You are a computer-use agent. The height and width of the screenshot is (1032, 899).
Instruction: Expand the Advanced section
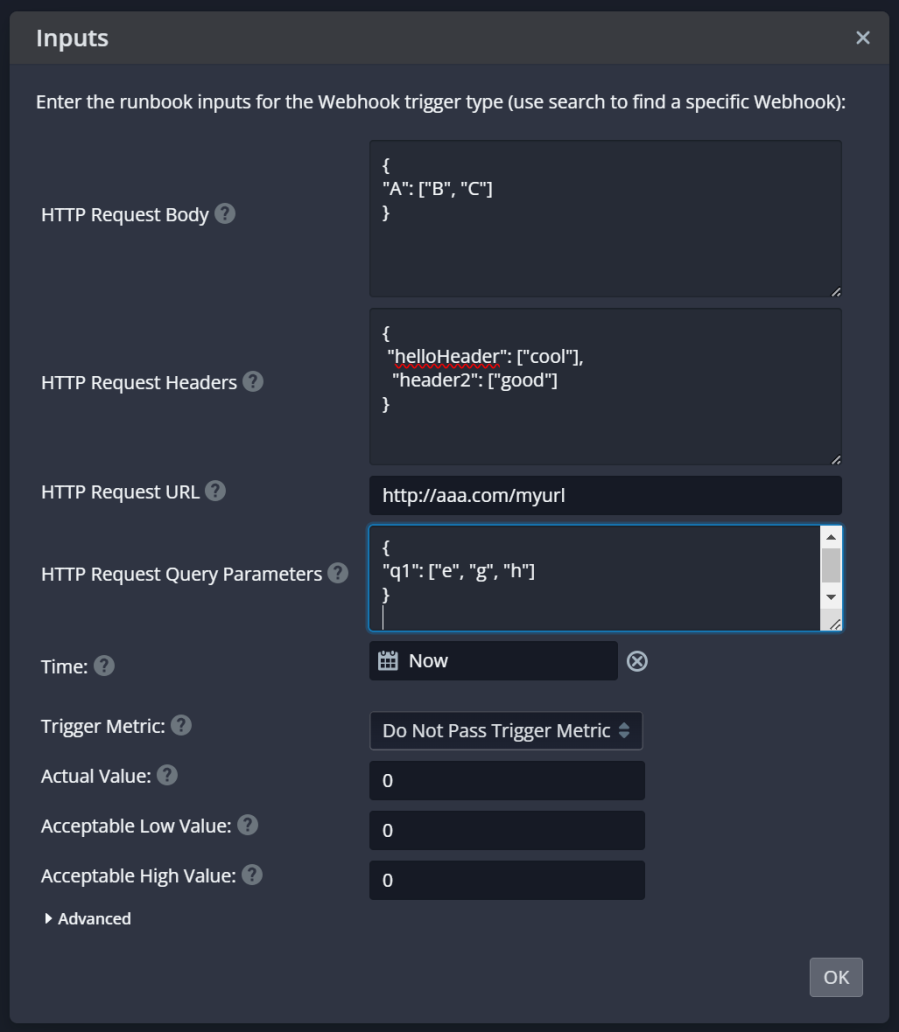[x=88, y=918]
